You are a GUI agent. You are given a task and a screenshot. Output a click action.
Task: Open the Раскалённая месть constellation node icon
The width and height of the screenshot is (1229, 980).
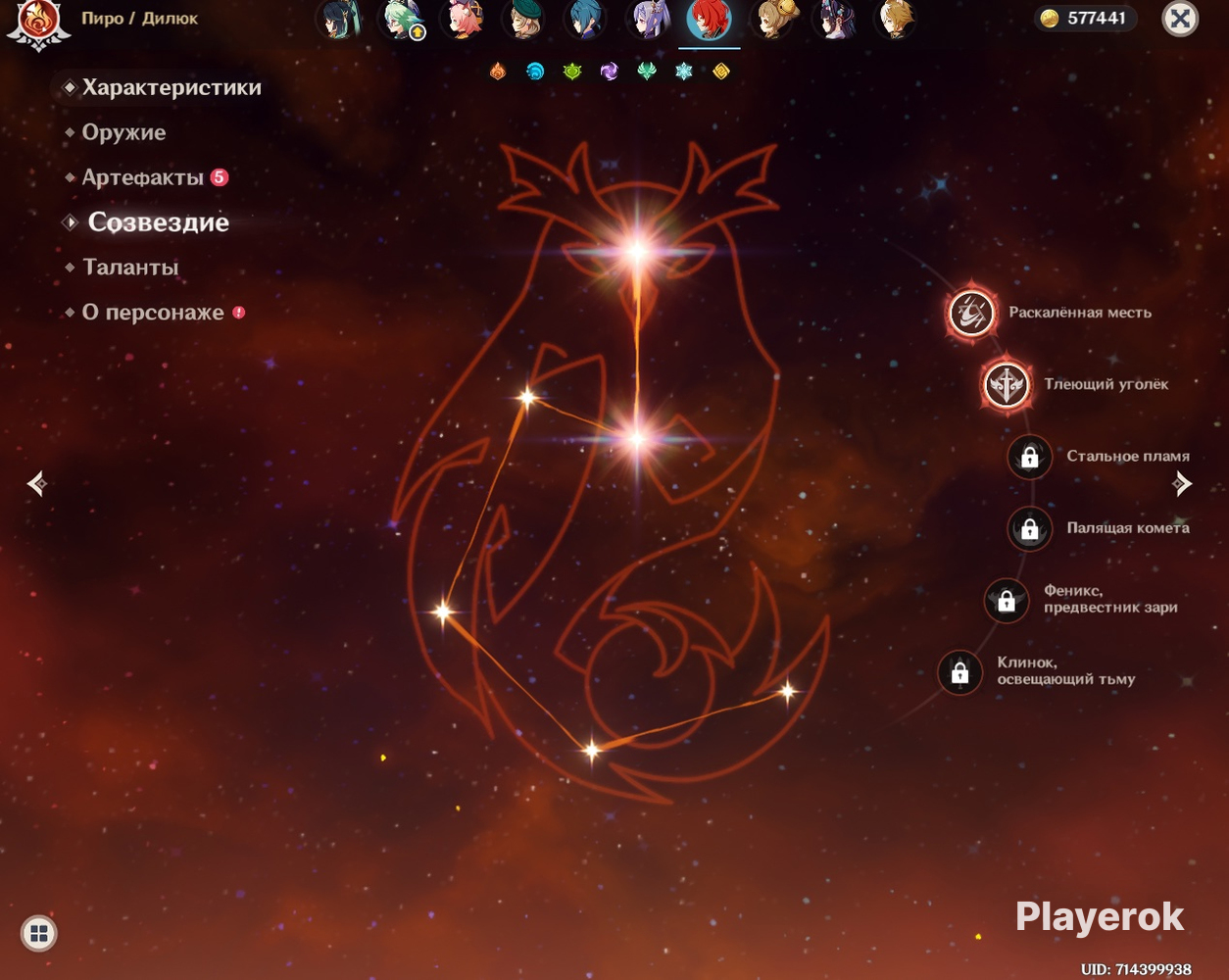pos(972,314)
